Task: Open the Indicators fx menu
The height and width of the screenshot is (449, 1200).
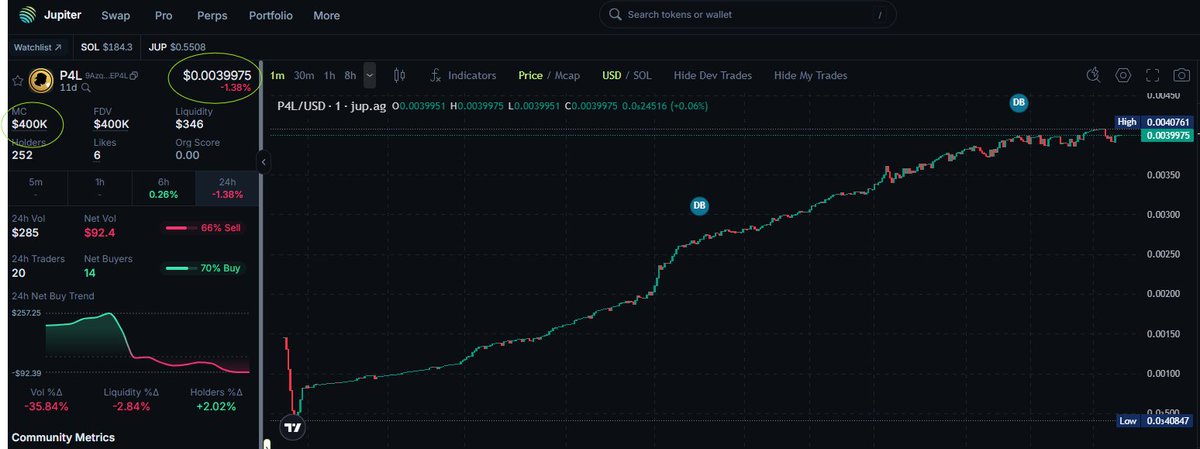Action: click(x=464, y=75)
